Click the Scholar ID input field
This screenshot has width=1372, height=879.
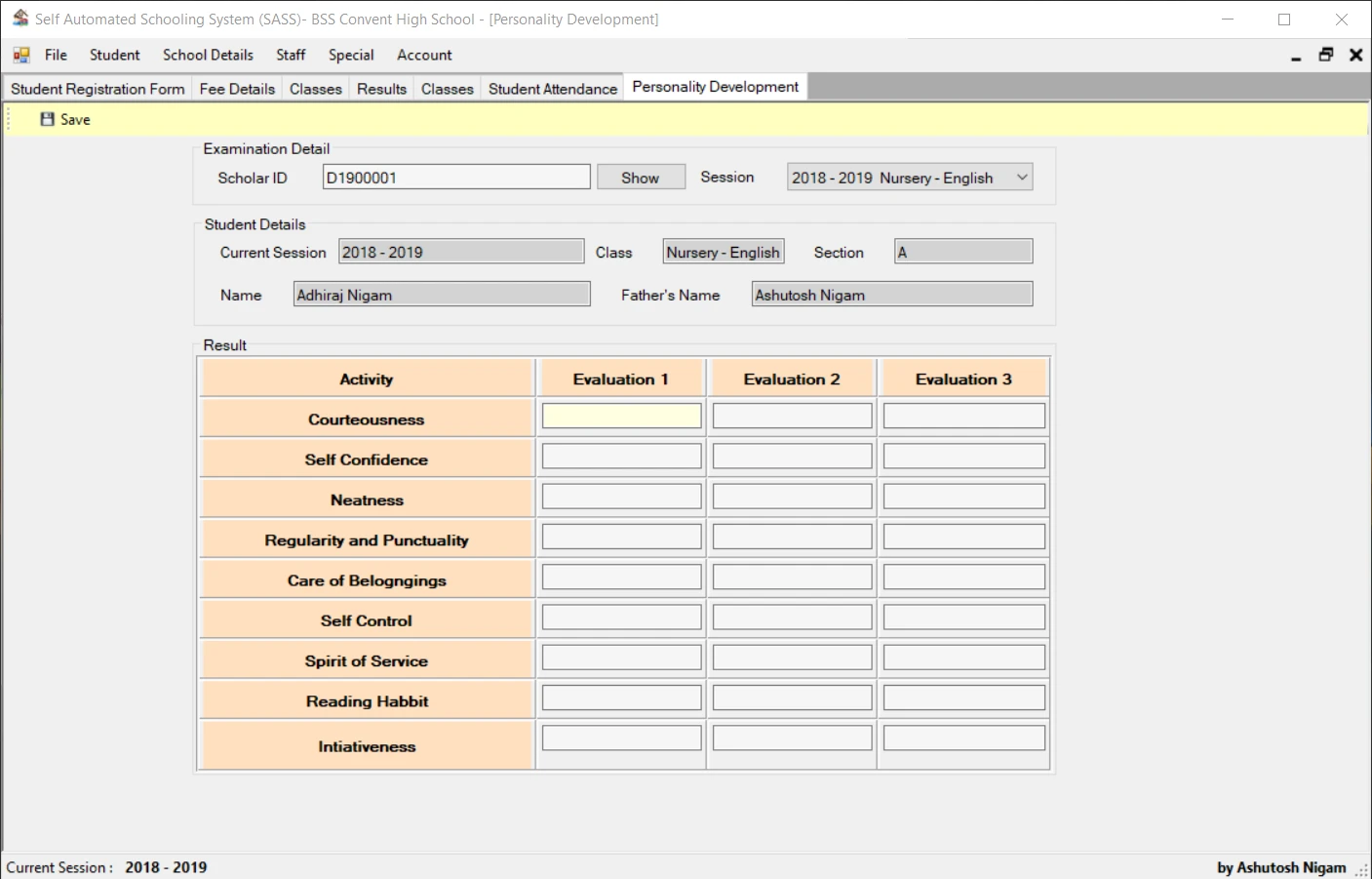[455, 177]
